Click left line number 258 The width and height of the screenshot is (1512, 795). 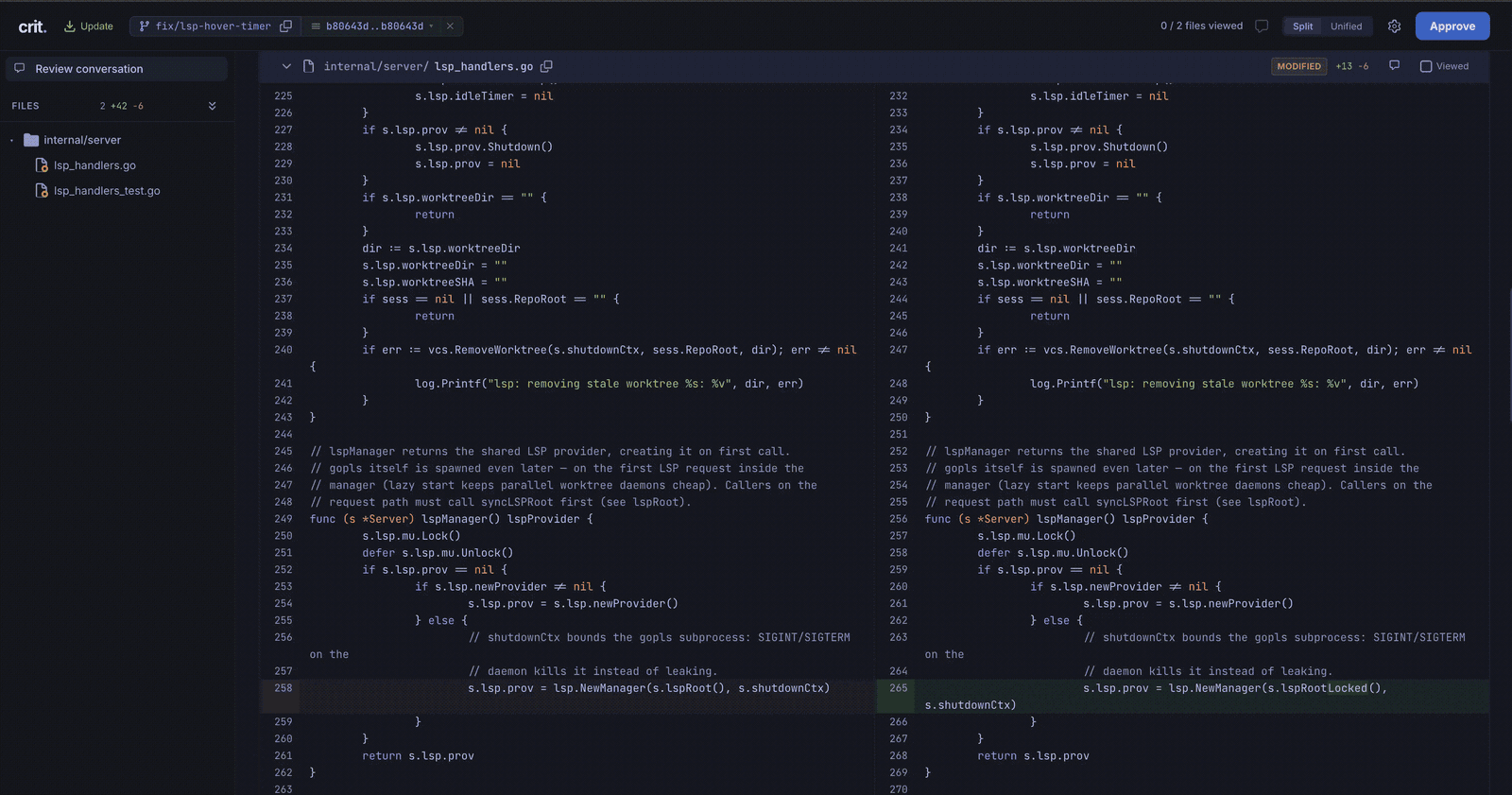(x=283, y=688)
